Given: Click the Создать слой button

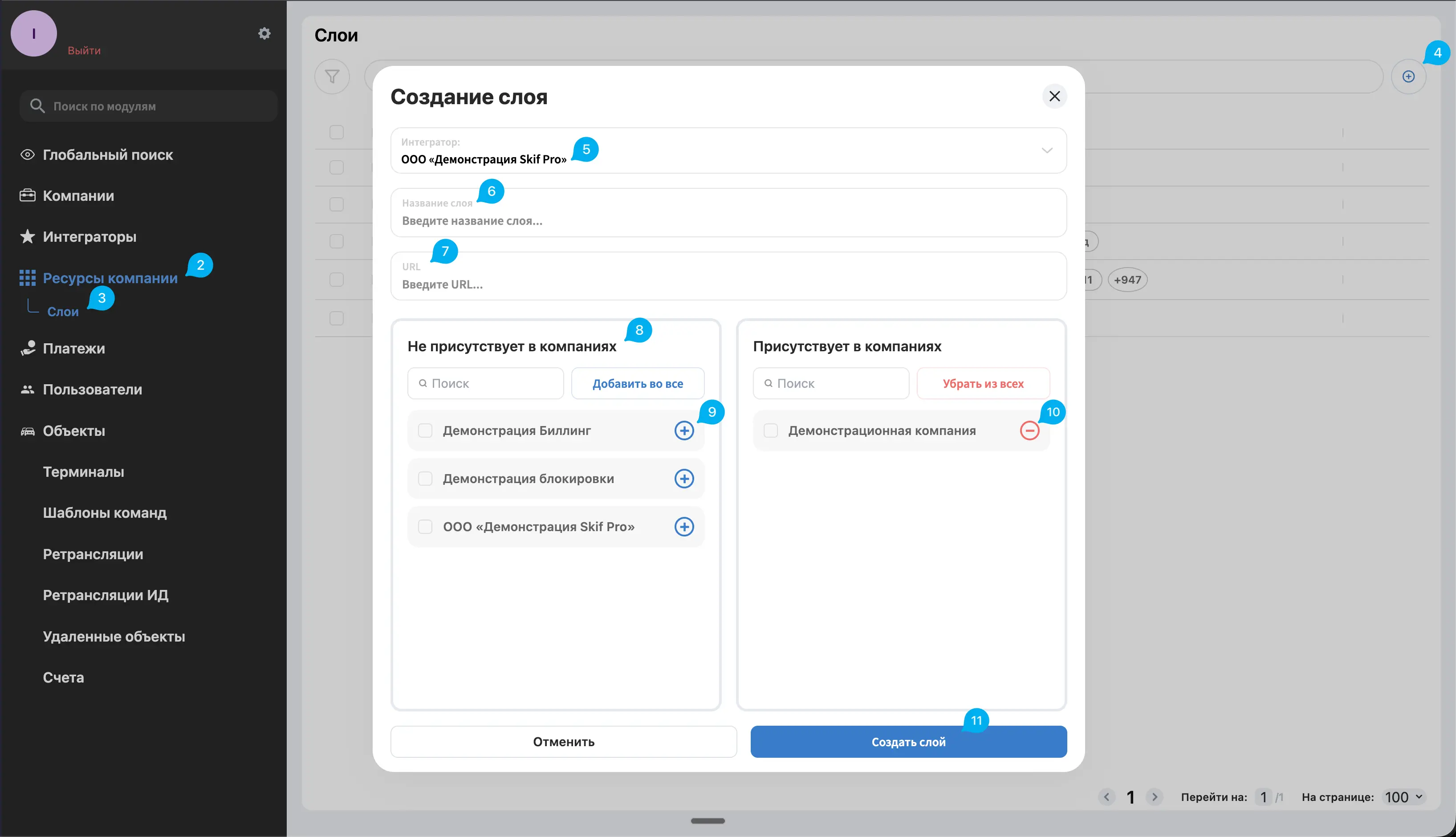Looking at the screenshot, I should pos(908,742).
